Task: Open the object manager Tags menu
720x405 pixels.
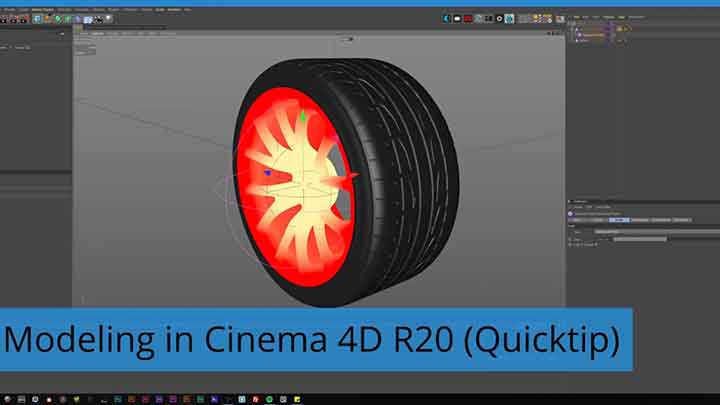Action: point(621,17)
